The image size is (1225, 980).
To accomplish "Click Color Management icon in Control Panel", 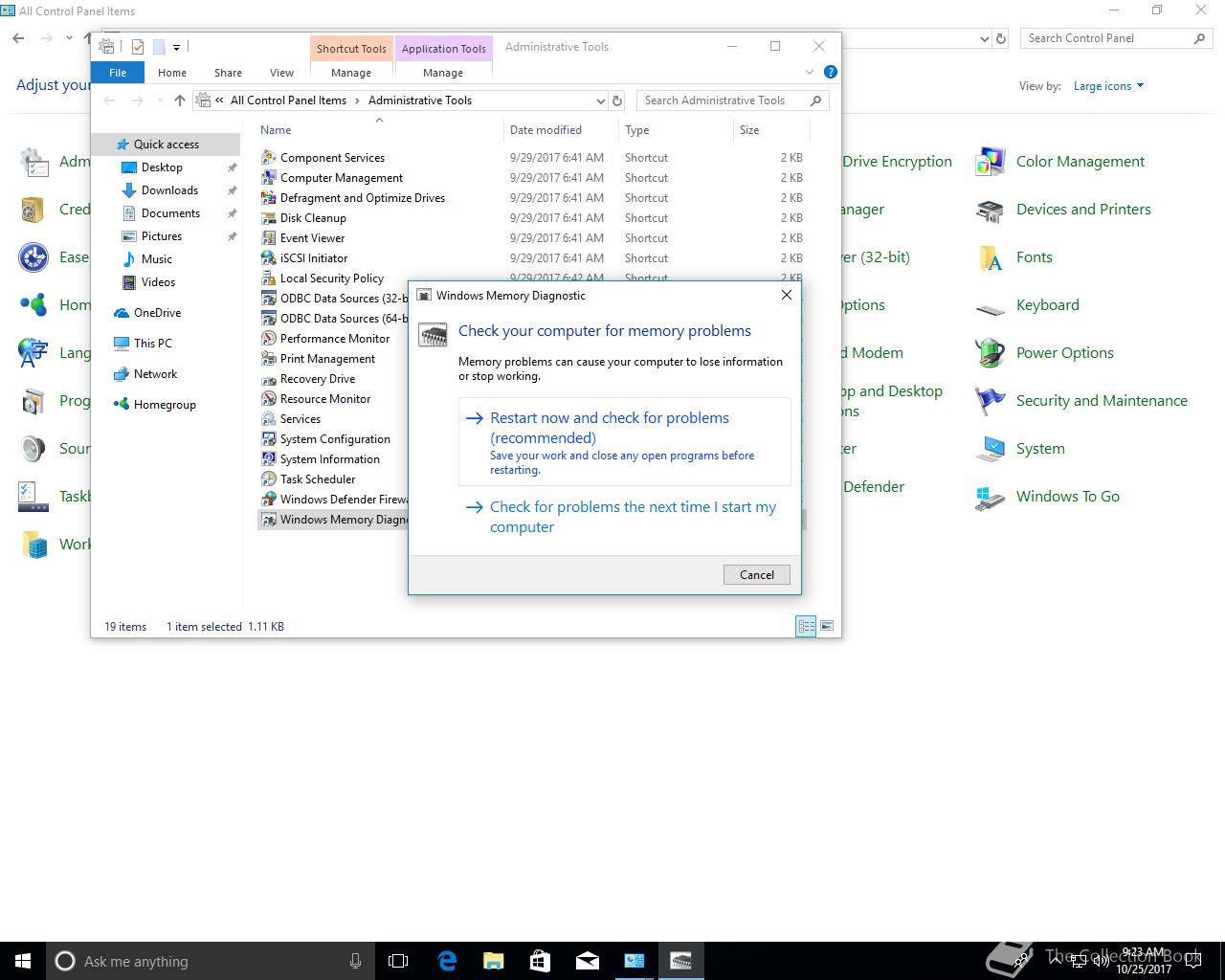I will tap(991, 162).
